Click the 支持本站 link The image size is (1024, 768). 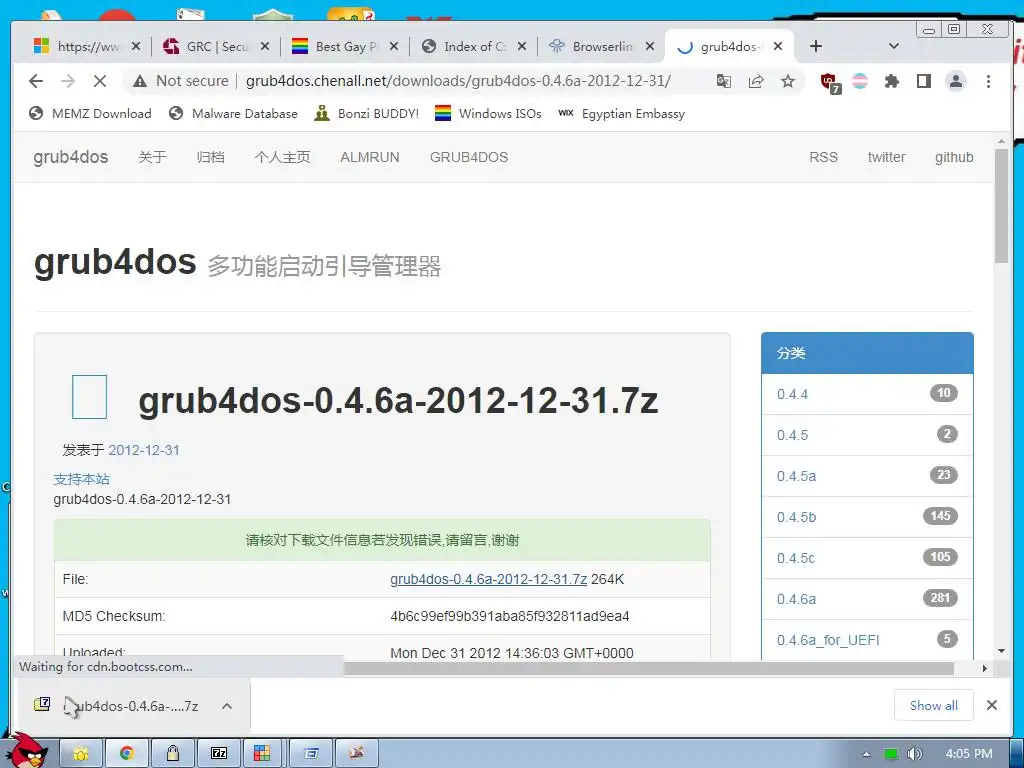tap(81, 479)
